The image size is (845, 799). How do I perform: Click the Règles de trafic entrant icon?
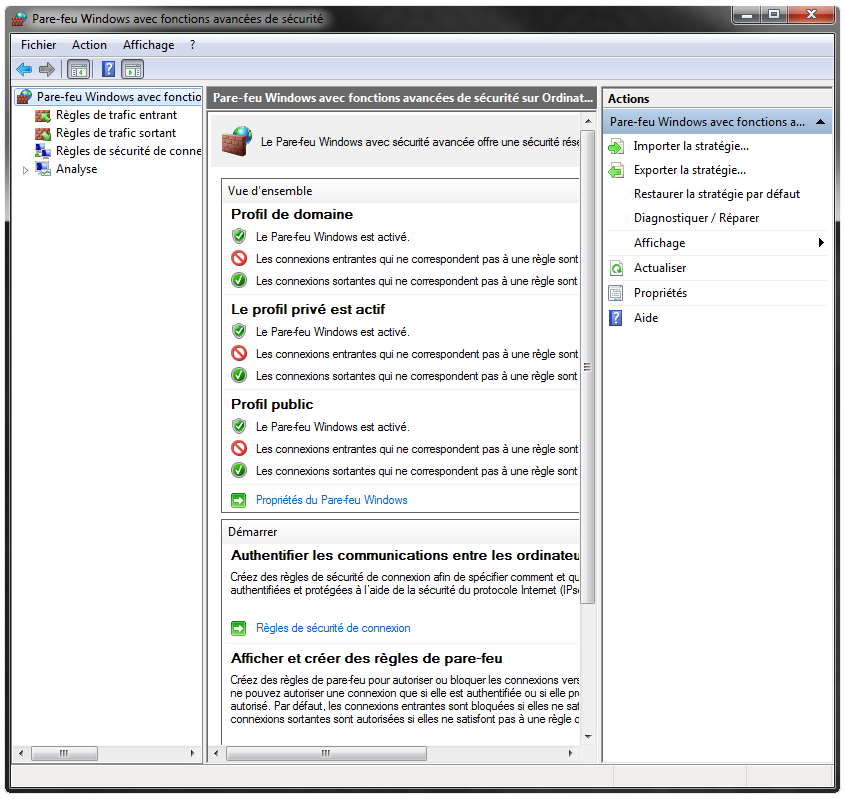[x=43, y=115]
